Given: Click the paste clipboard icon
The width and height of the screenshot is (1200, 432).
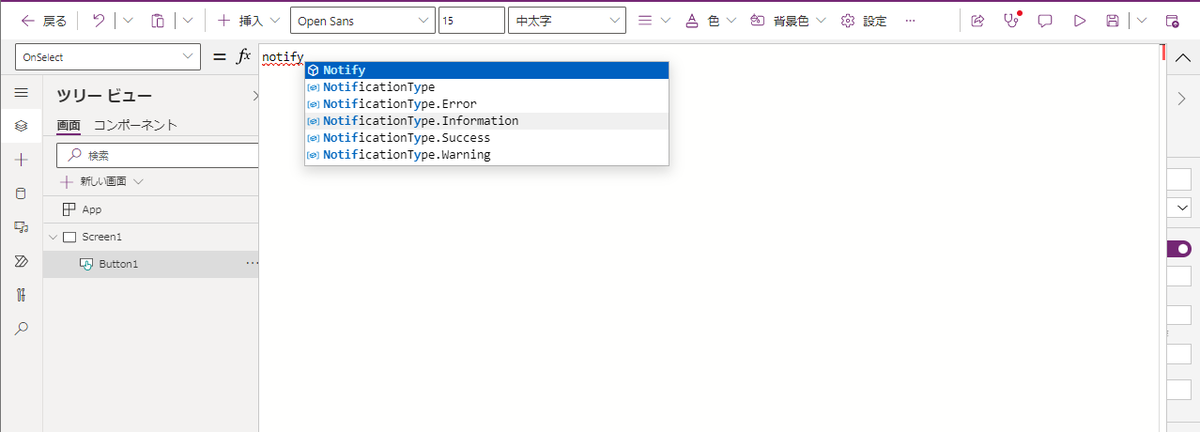Looking at the screenshot, I should (158, 20).
